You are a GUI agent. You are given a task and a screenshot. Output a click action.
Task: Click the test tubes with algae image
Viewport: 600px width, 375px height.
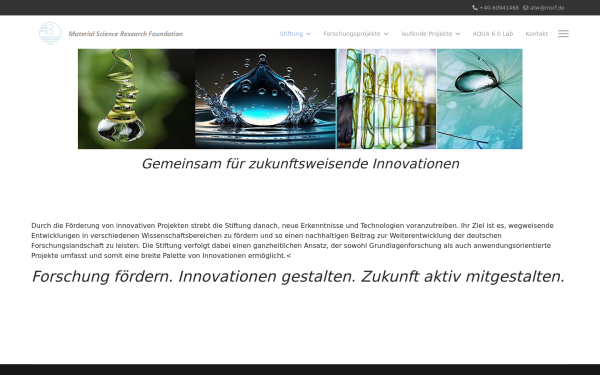pos(386,99)
